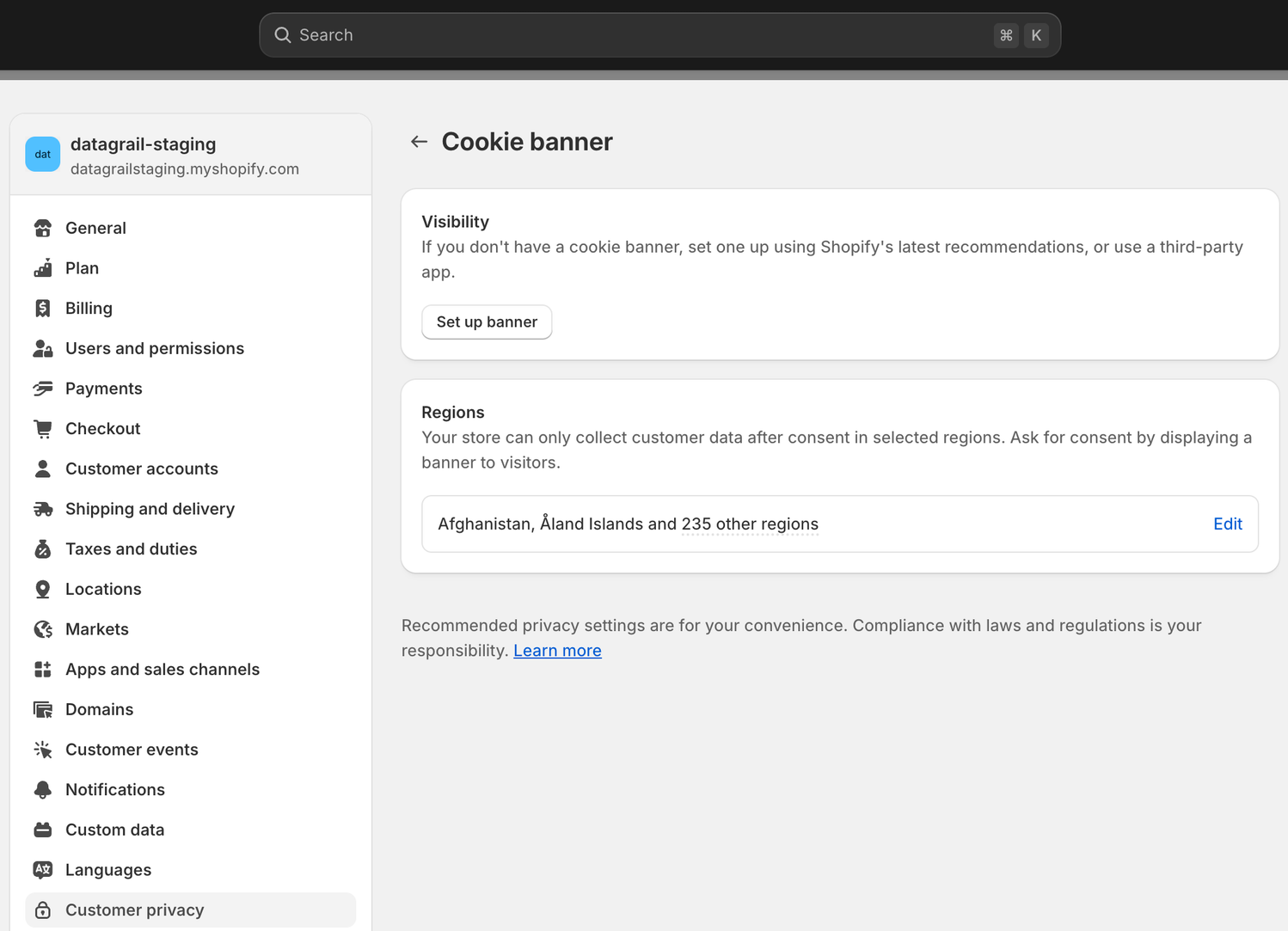Click the Customer privacy lock icon
Viewport: 1288px width, 931px height.
[43, 910]
